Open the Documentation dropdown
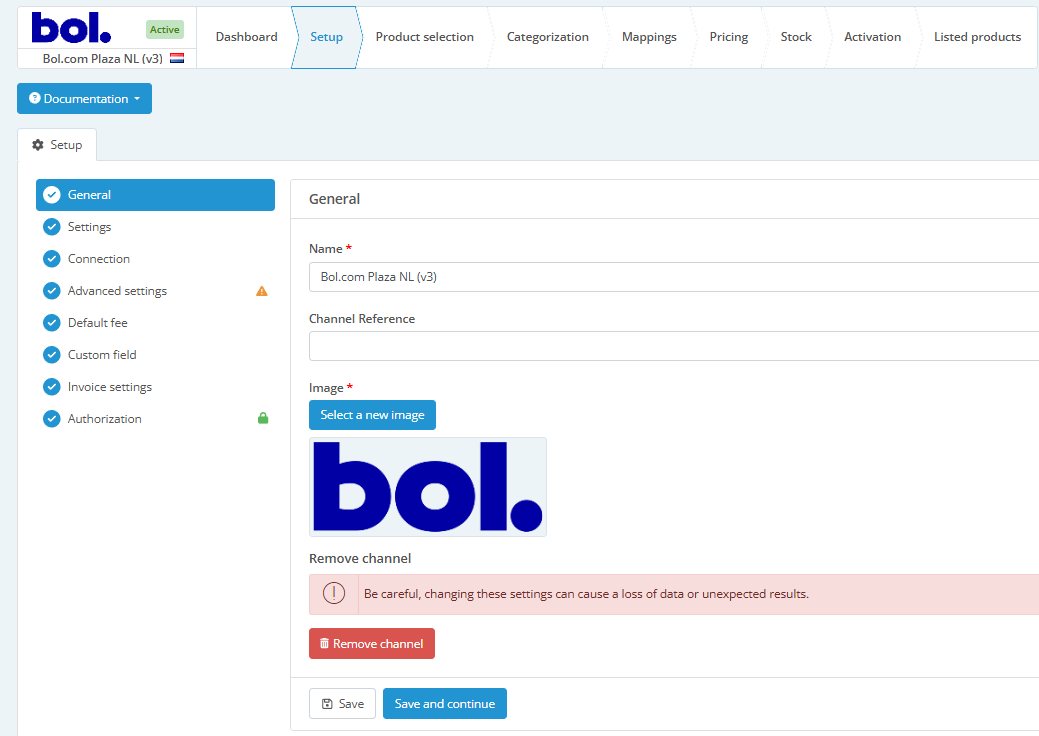The width and height of the screenshot is (1039, 736). (84, 98)
